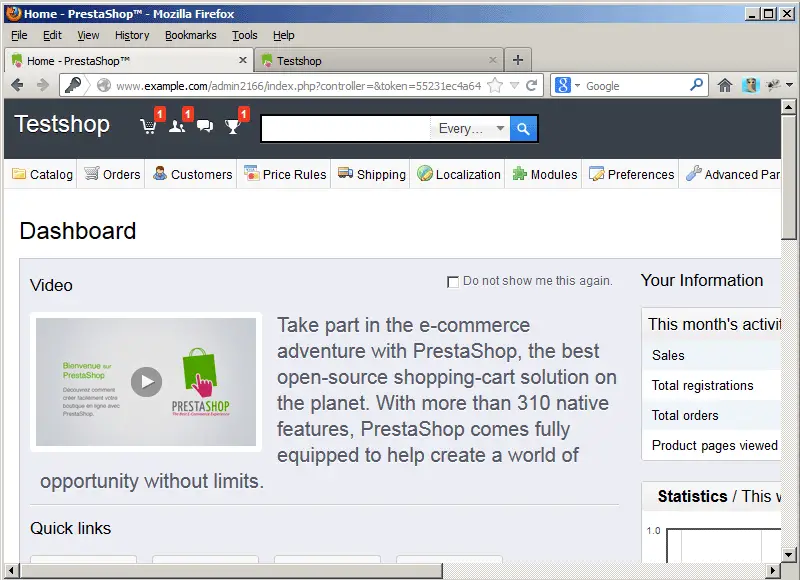Open a new browser tab with plus button
Viewport: 800px width, 580px height.
(x=517, y=60)
